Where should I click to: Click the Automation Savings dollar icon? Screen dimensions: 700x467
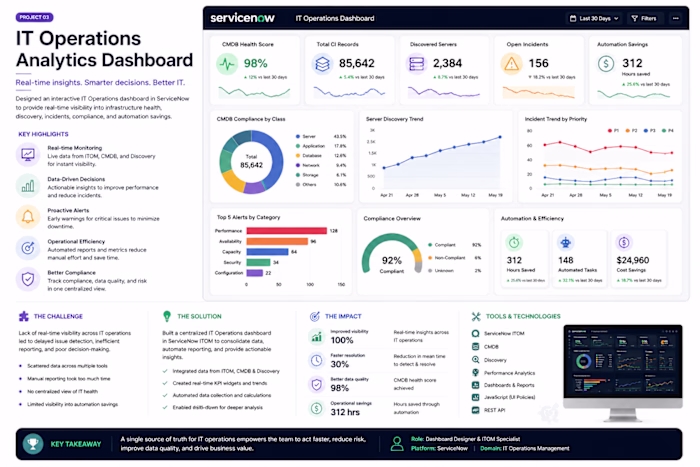click(606, 64)
